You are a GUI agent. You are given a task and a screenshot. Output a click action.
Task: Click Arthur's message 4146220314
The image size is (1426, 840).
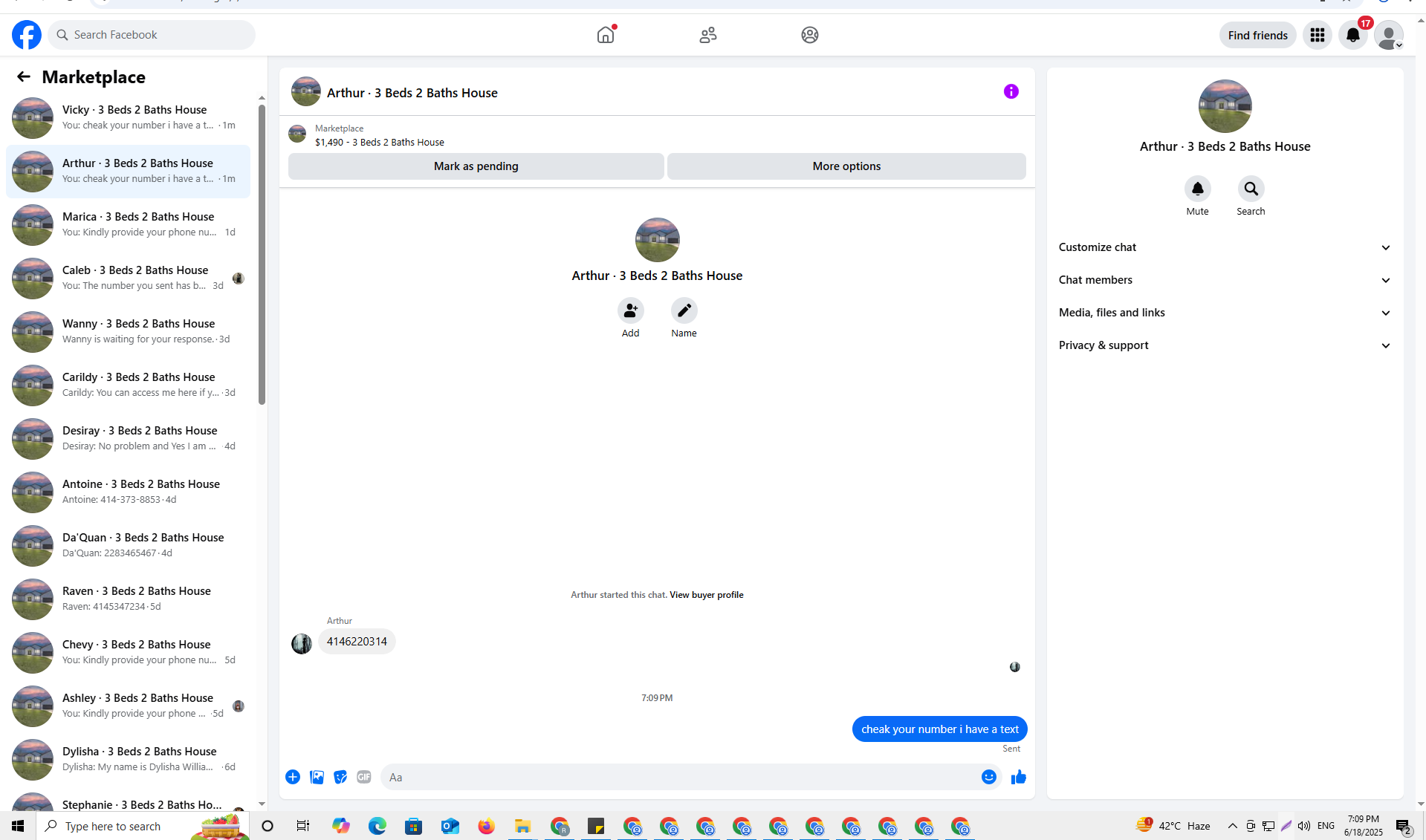click(357, 642)
